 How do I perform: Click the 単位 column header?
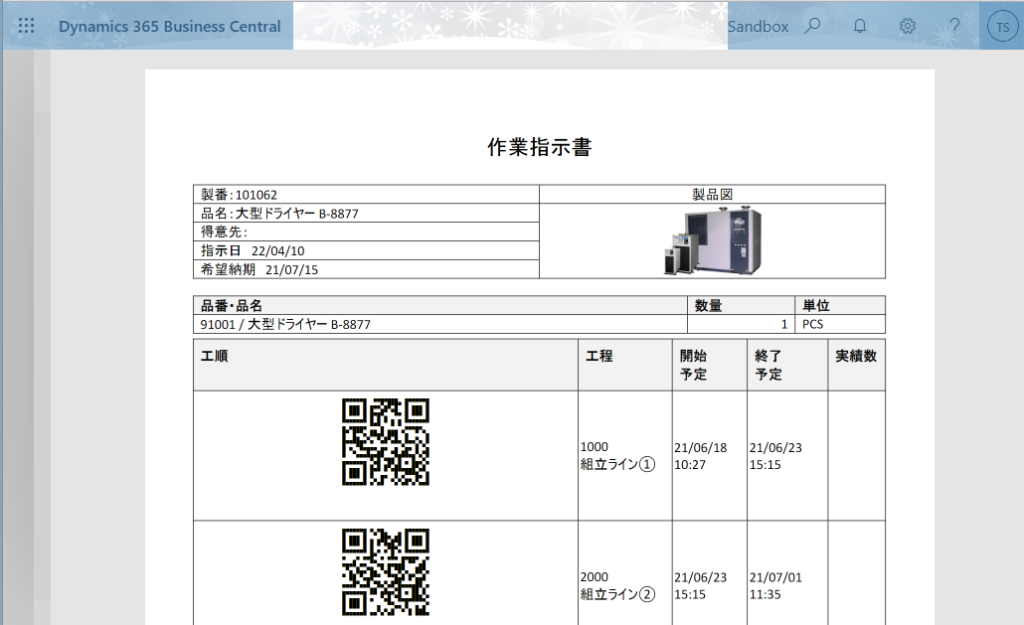(840, 305)
